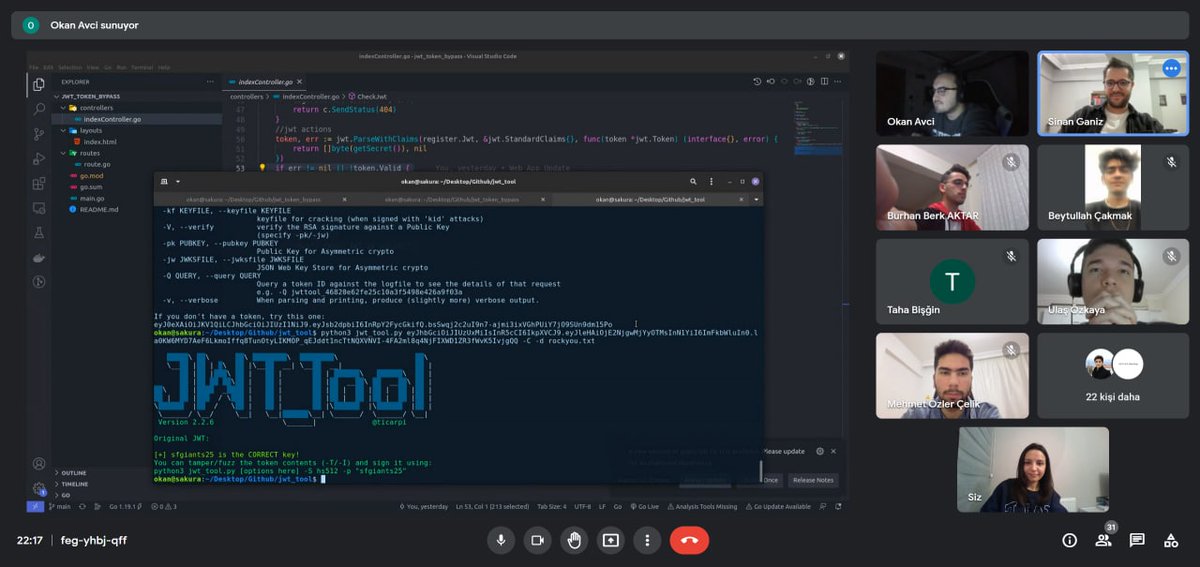Viewport: 1200px width, 567px height.
Task: Show the participants list icon
Action: coord(1103,540)
